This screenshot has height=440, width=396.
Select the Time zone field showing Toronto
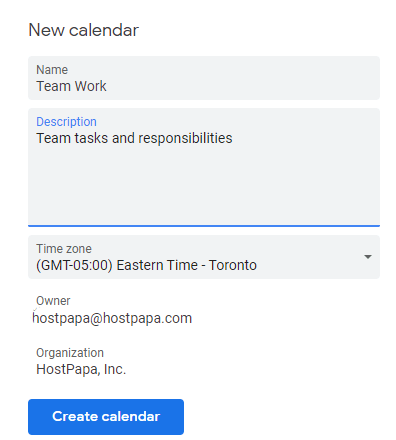point(204,257)
